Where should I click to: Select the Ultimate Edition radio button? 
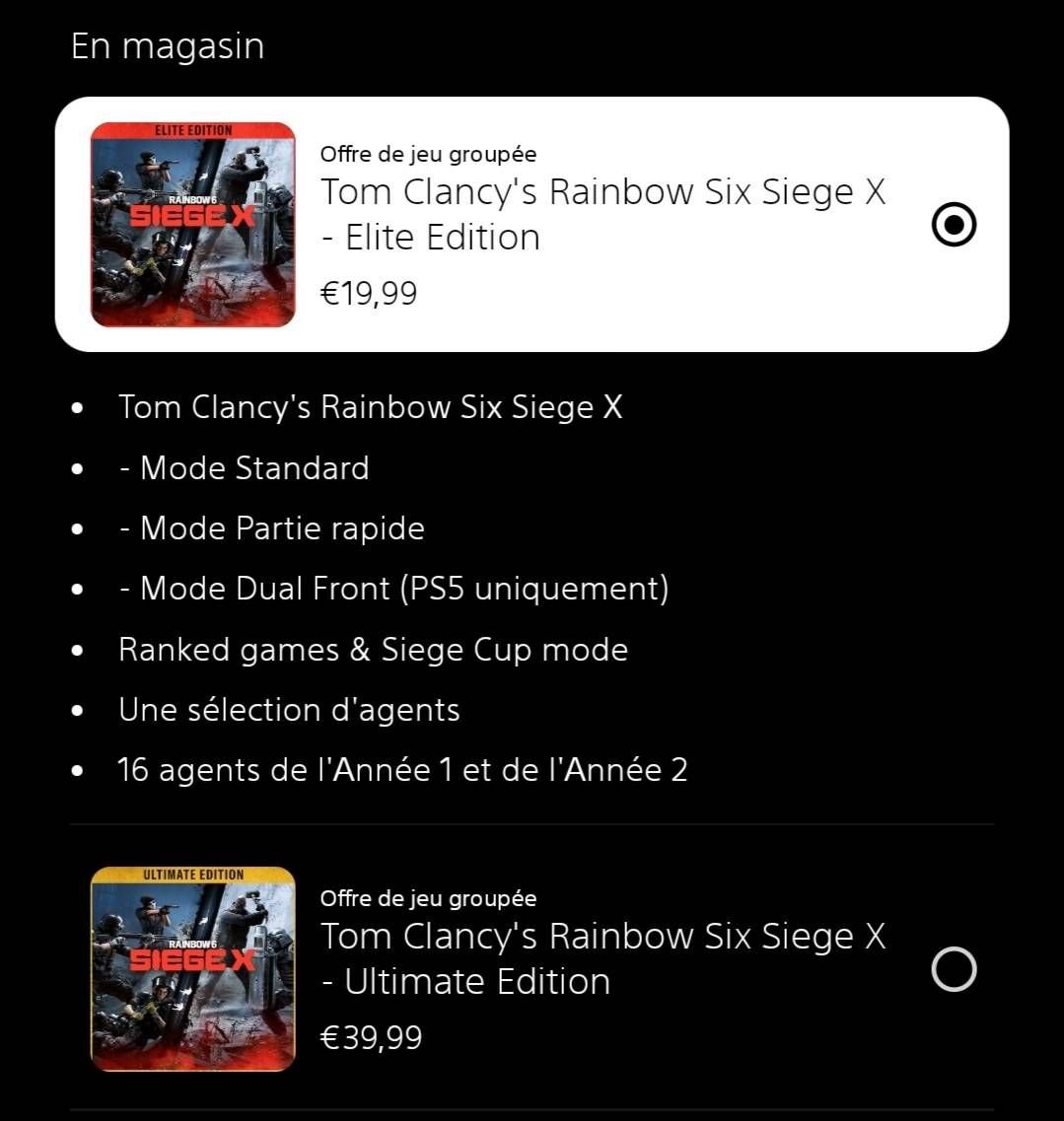coord(954,969)
